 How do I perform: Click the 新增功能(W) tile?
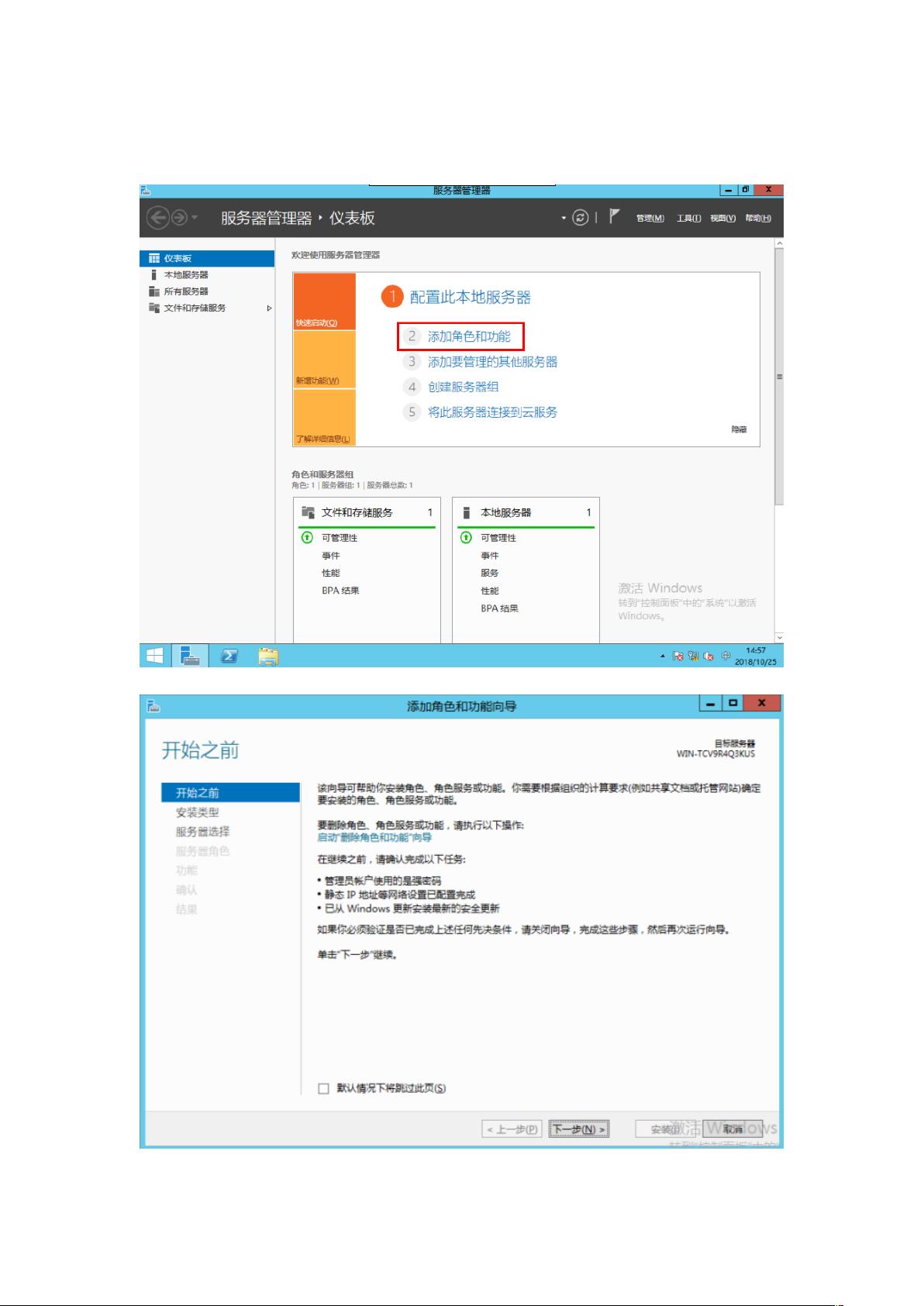point(324,360)
